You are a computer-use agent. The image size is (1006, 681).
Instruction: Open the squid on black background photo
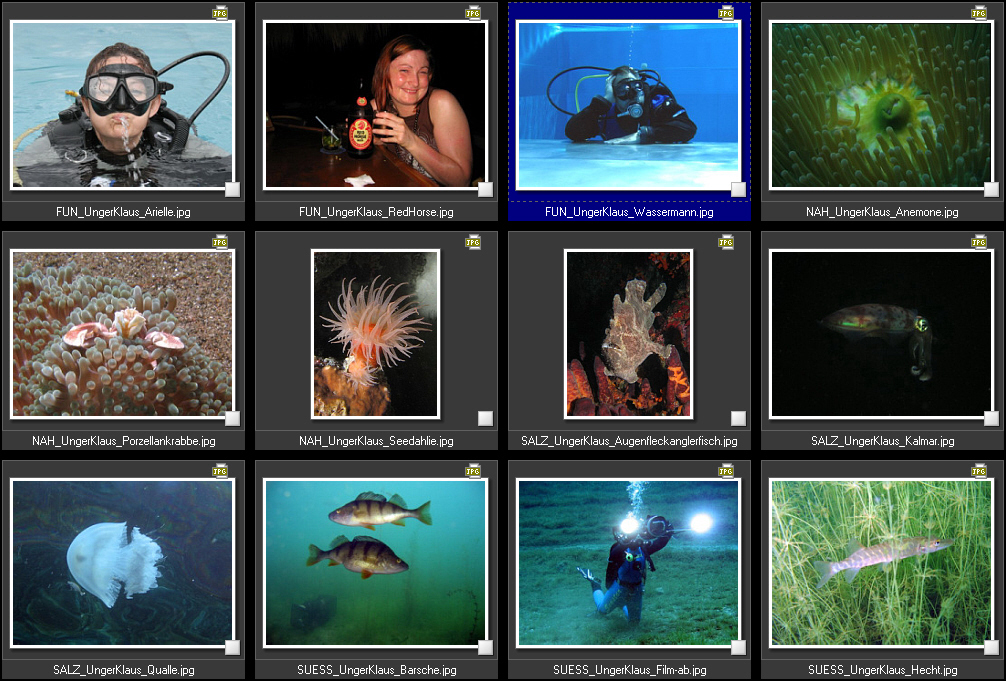(881, 334)
